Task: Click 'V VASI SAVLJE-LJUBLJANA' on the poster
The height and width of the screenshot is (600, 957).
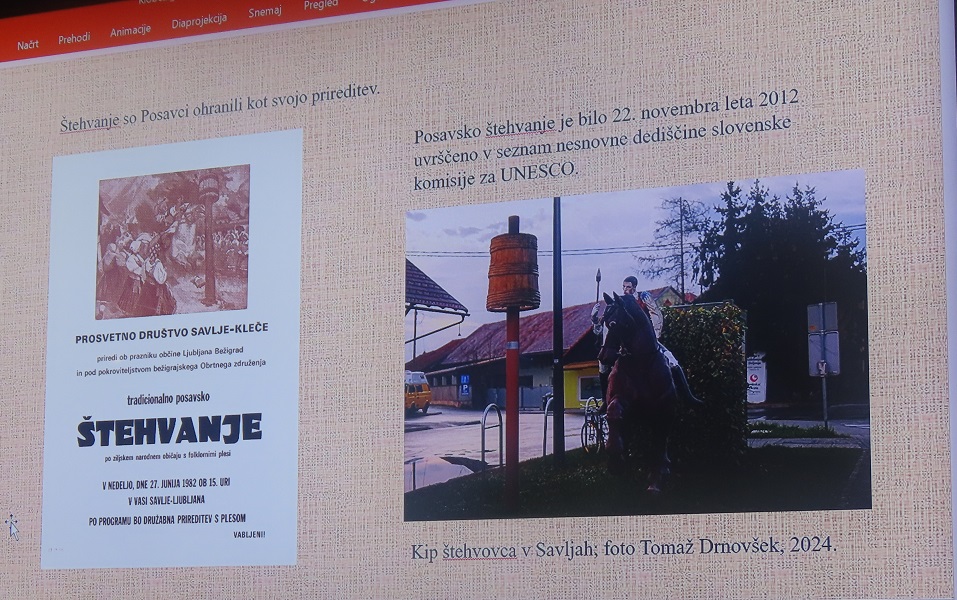Action: (x=167, y=501)
